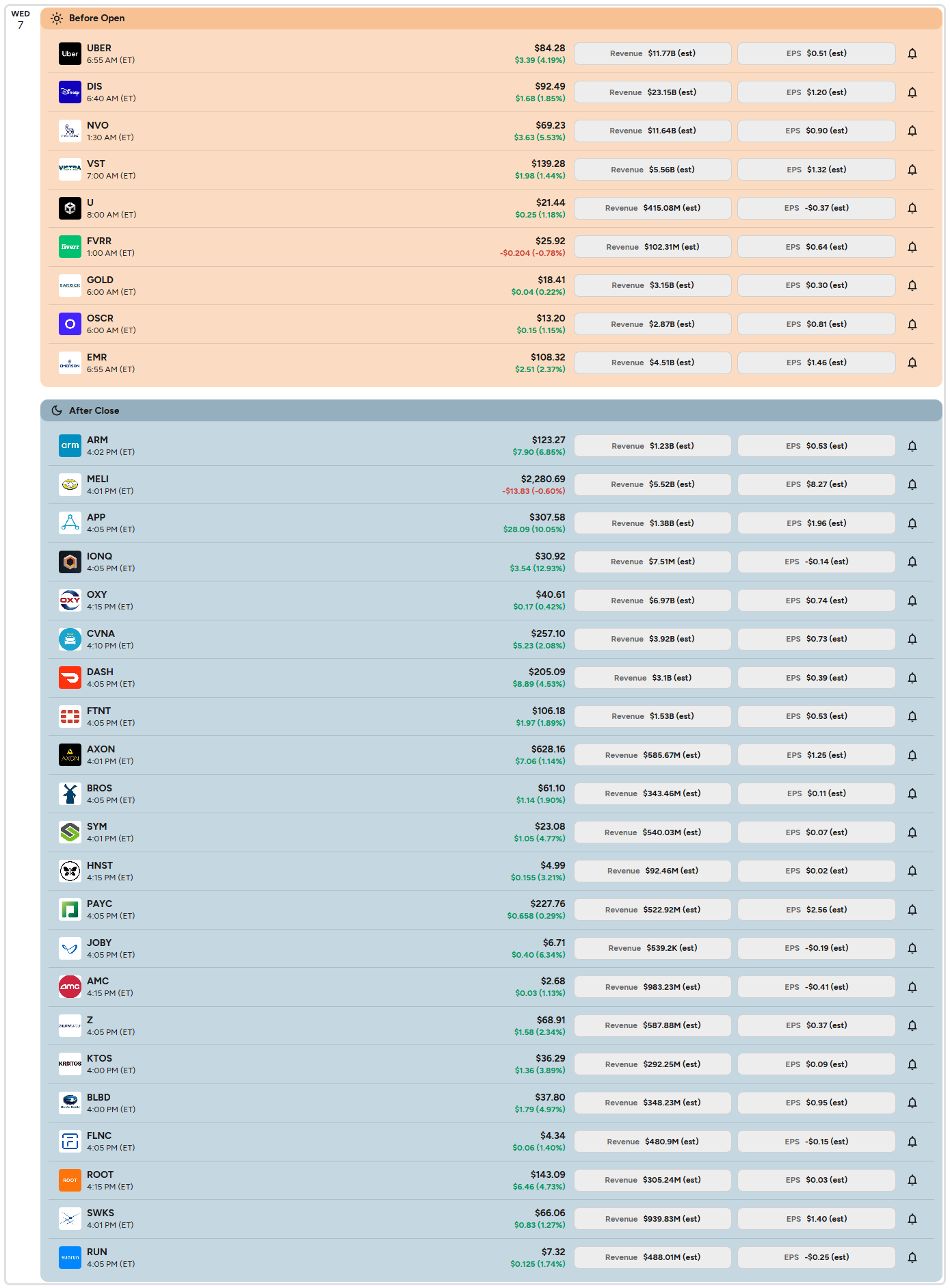
Task: Click the bell icon on the IONQ row
Action: tap(912, 562)
